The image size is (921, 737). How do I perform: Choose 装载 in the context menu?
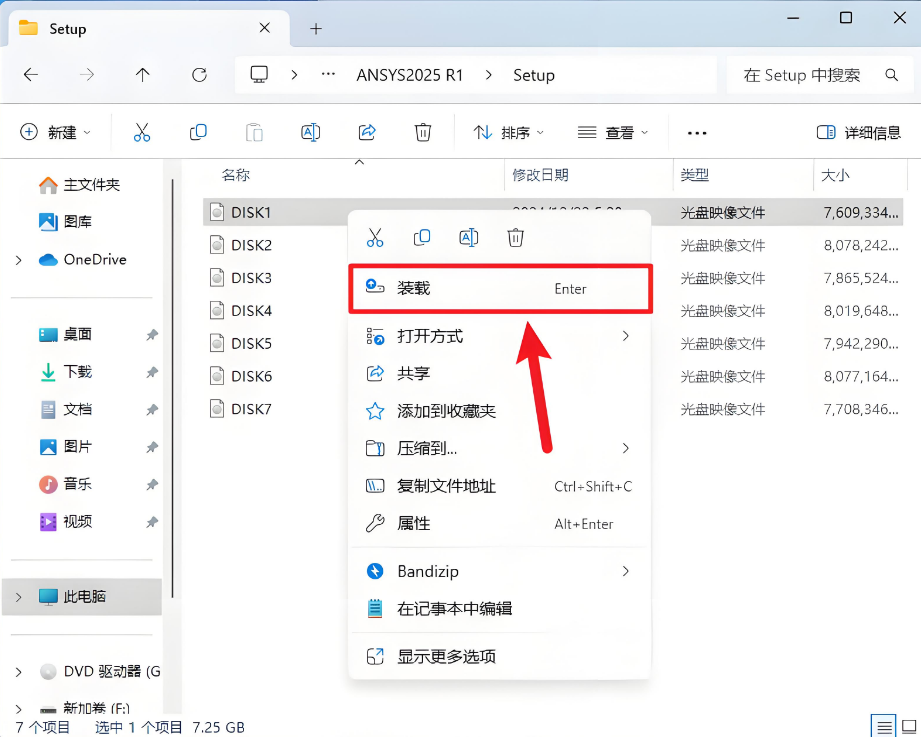click(500, 288)
